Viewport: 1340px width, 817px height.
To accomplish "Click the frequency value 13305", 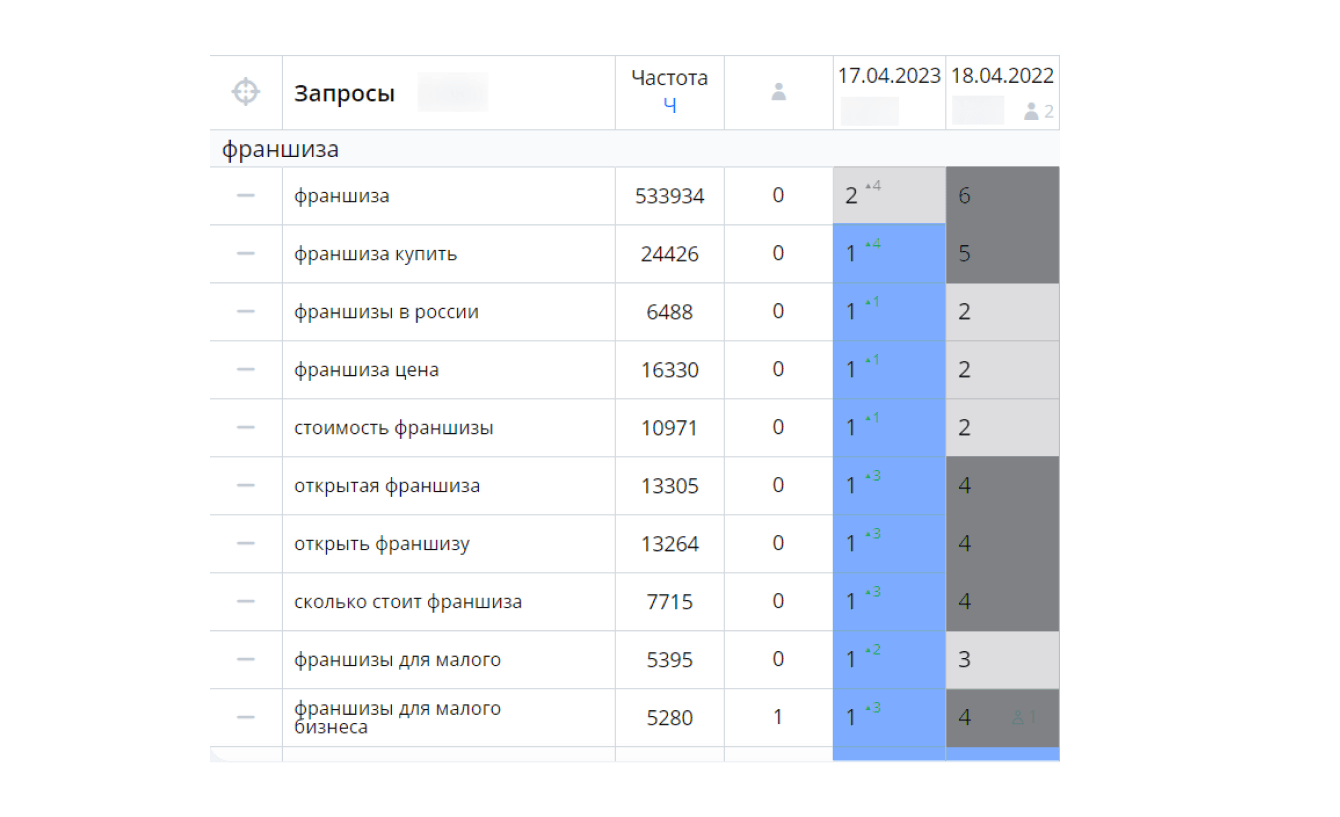I will [x=670, y=486].
